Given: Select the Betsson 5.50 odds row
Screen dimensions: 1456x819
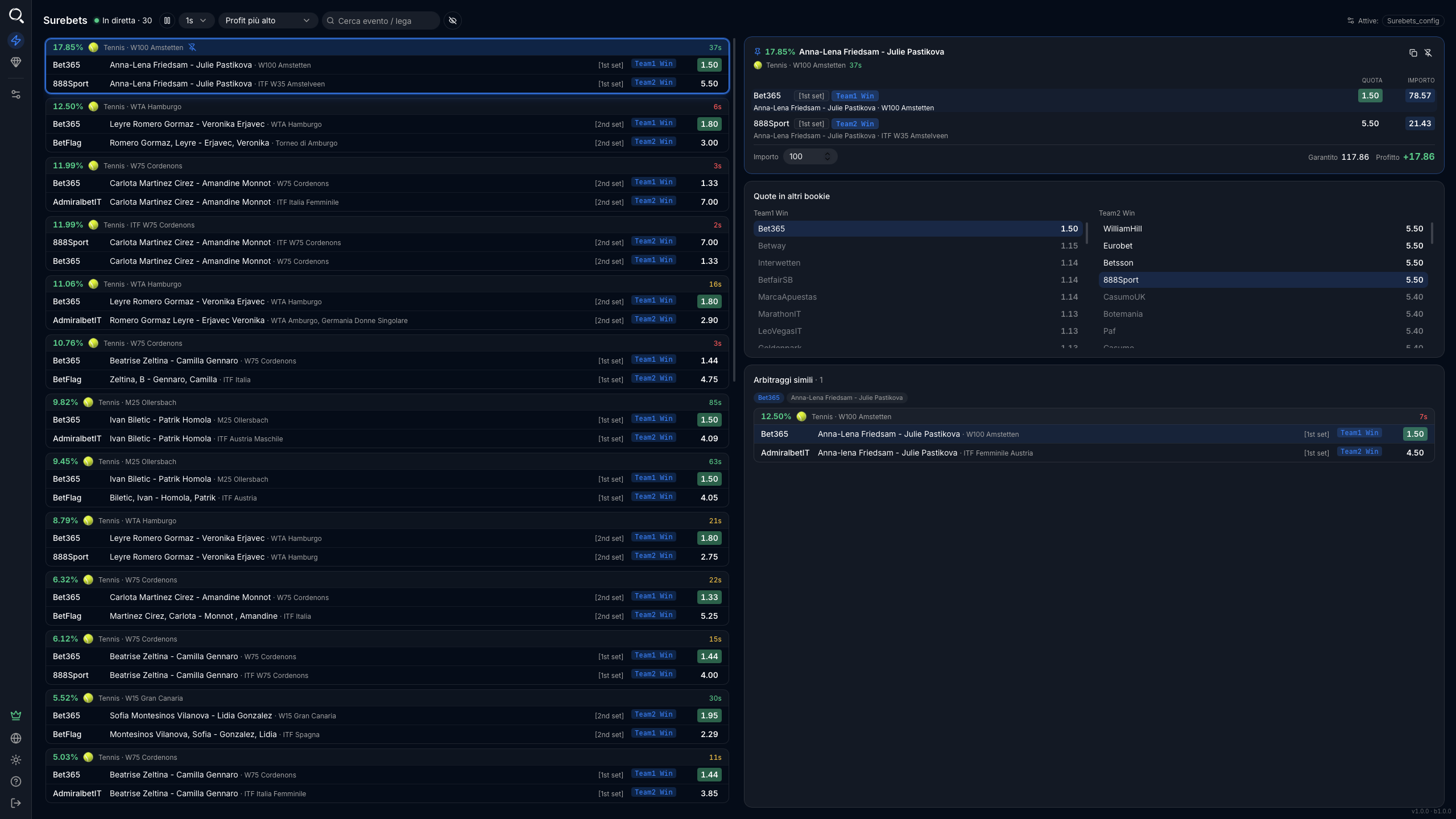Looking at the screenshot, I should (x=1263, y=263).
